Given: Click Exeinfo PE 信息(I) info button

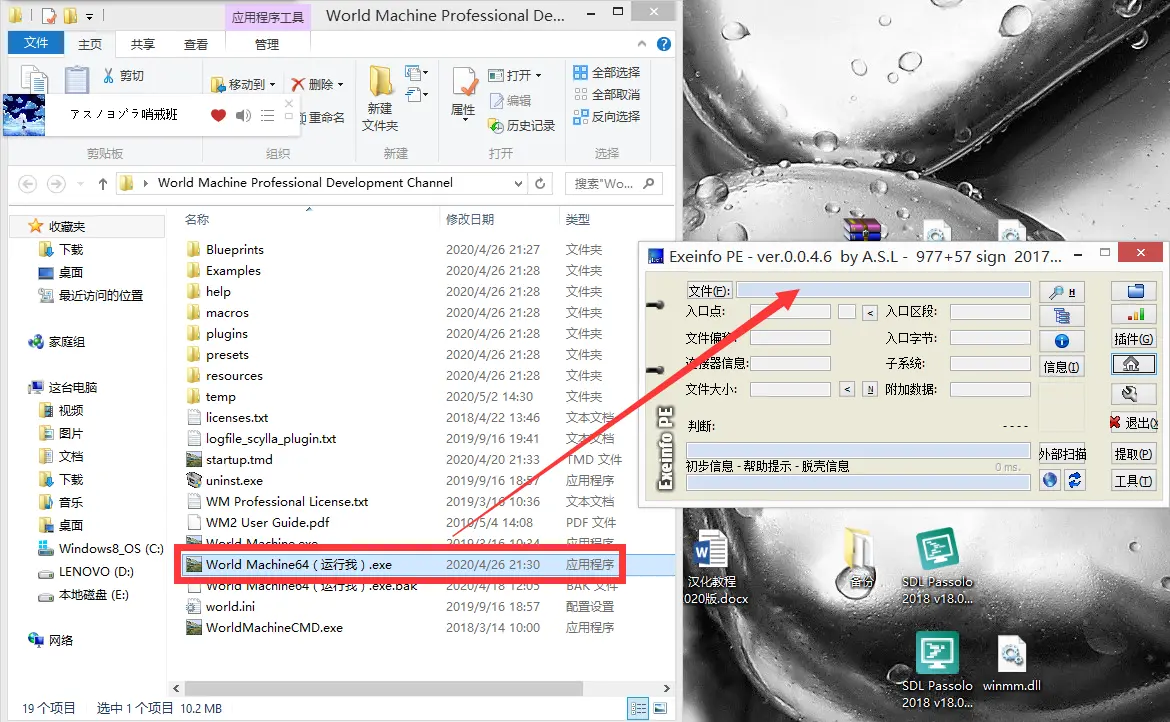Looking at the screenshot, I should (1061, 366).
